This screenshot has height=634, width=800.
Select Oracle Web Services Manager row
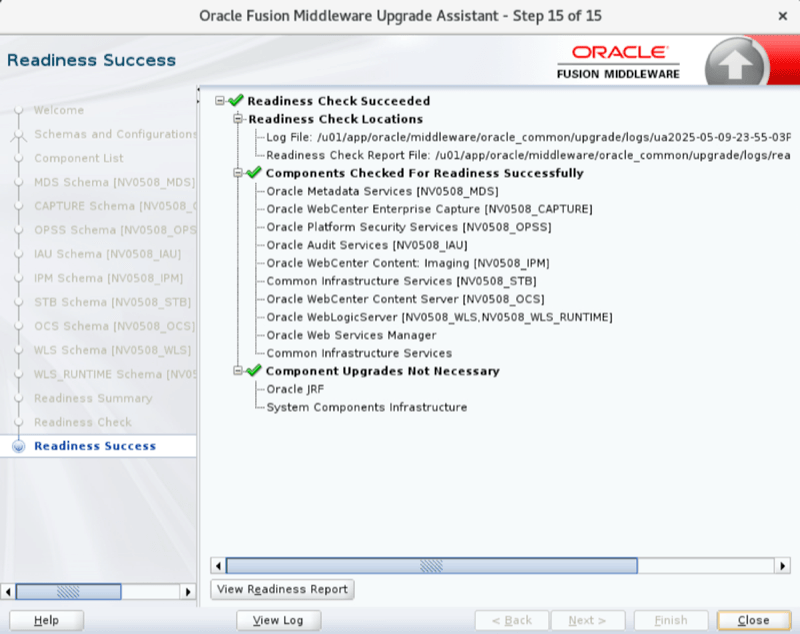351,335
